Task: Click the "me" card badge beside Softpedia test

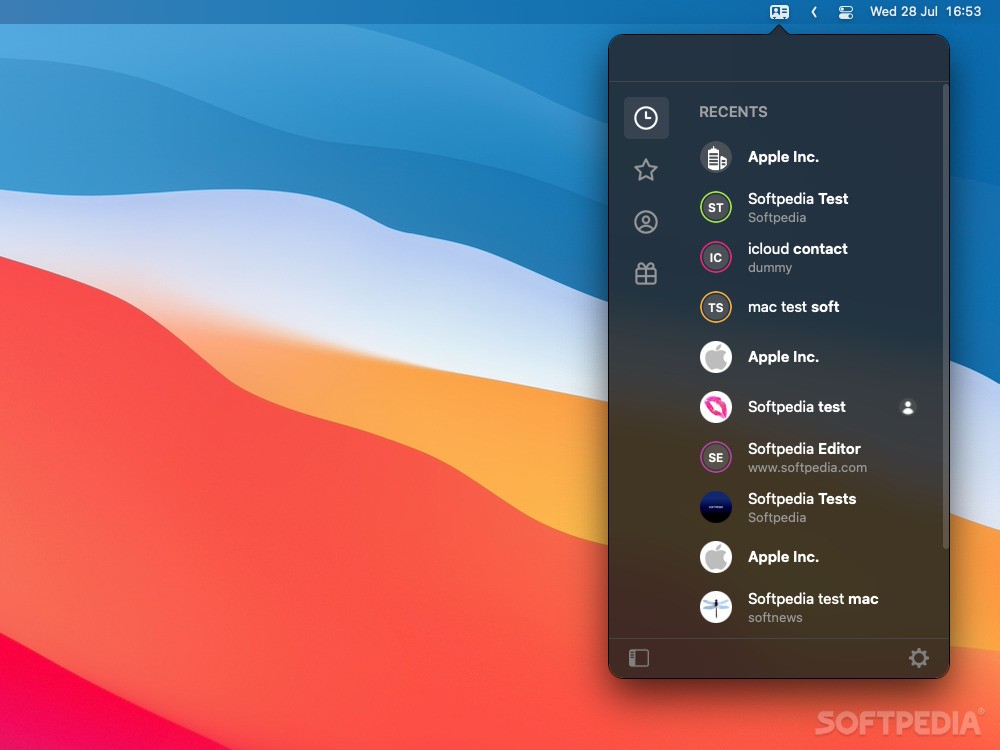Action: pyautogui.click(x=908, y=407)
